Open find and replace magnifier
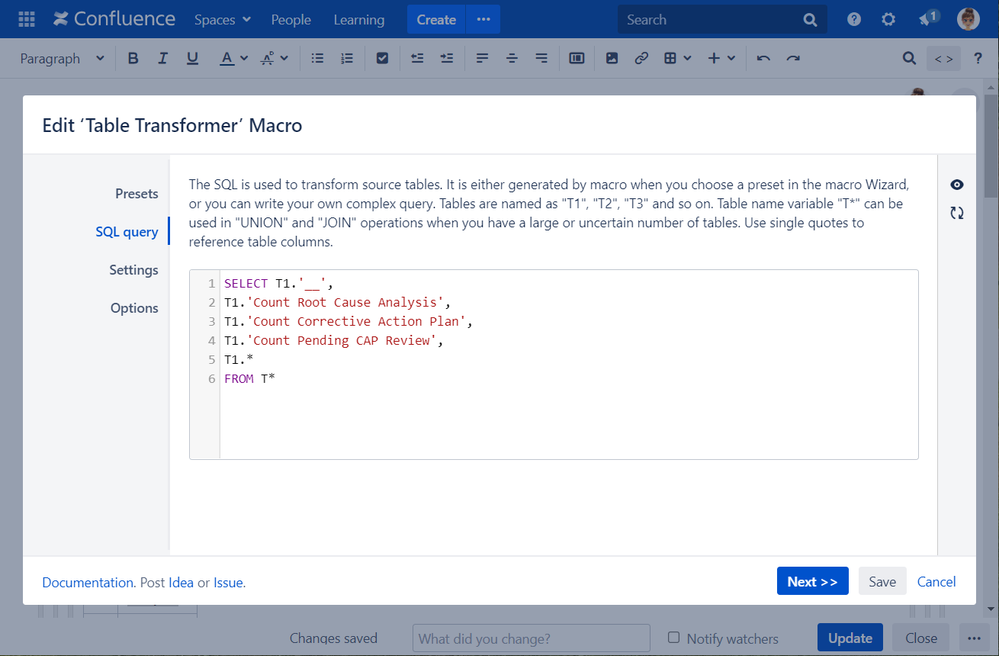The height and width of the screenshot is (656, 999). click(x=909, y=59)
